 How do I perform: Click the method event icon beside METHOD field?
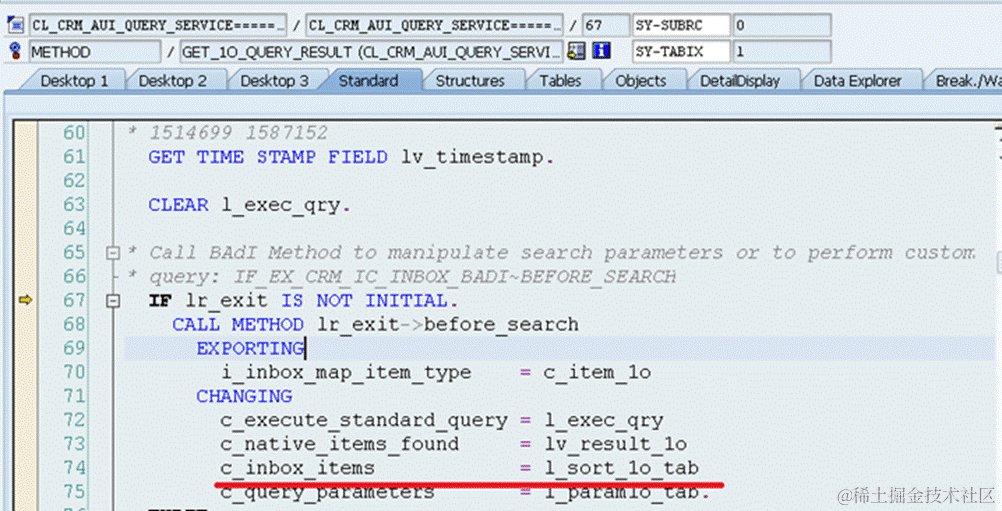click(x=15, y=51)
